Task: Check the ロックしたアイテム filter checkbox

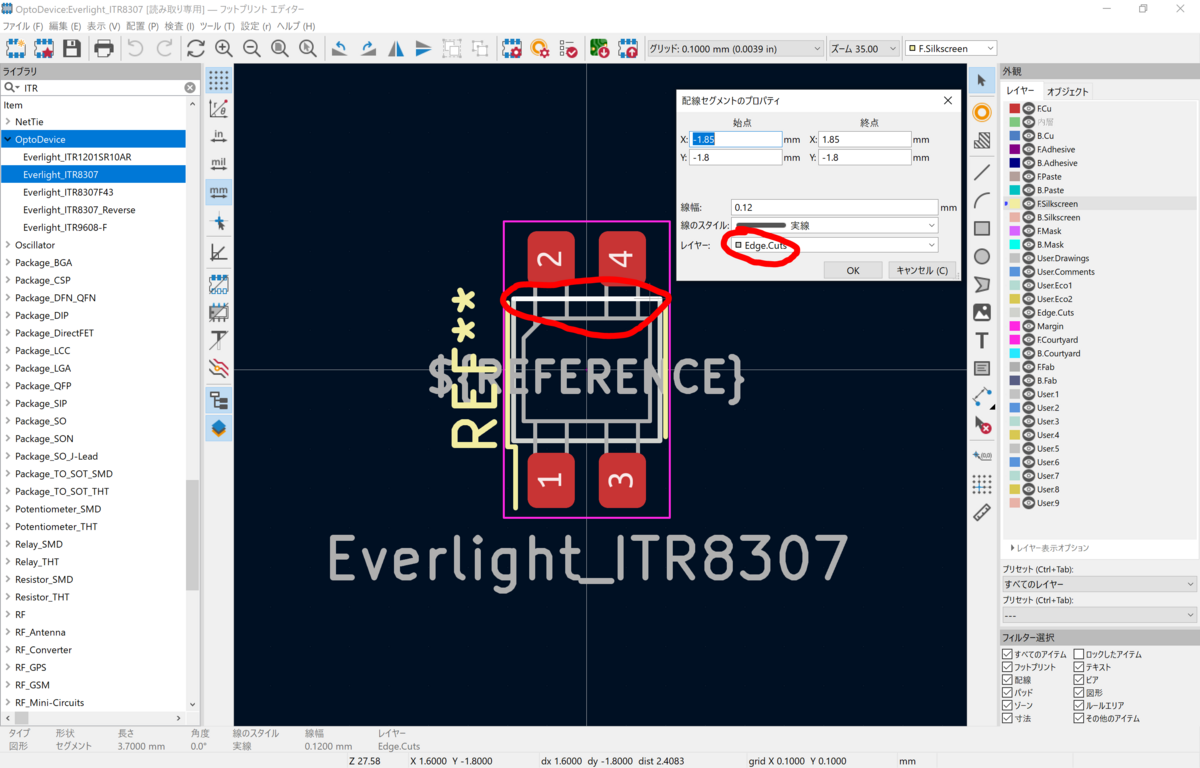Action: click(1079, 654)
